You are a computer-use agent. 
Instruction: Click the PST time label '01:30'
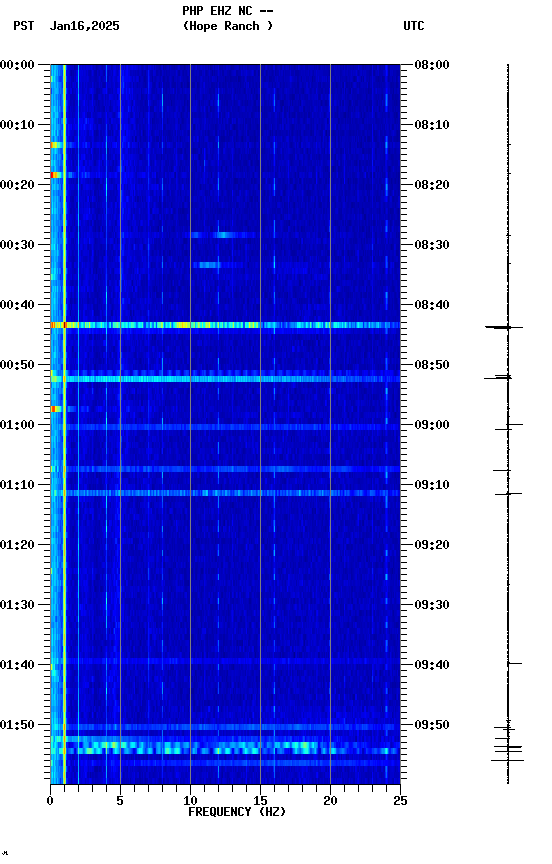(17, 605)
